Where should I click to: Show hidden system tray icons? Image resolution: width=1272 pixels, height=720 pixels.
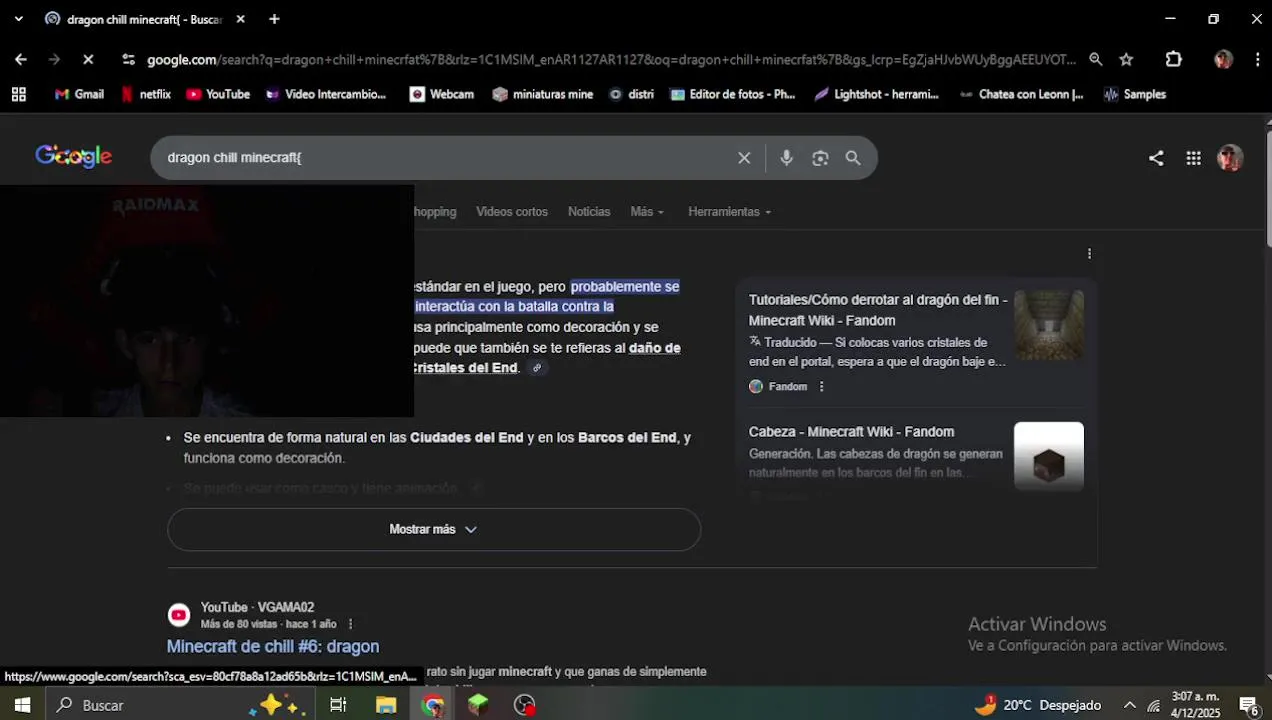click(x=1129, y=705)
